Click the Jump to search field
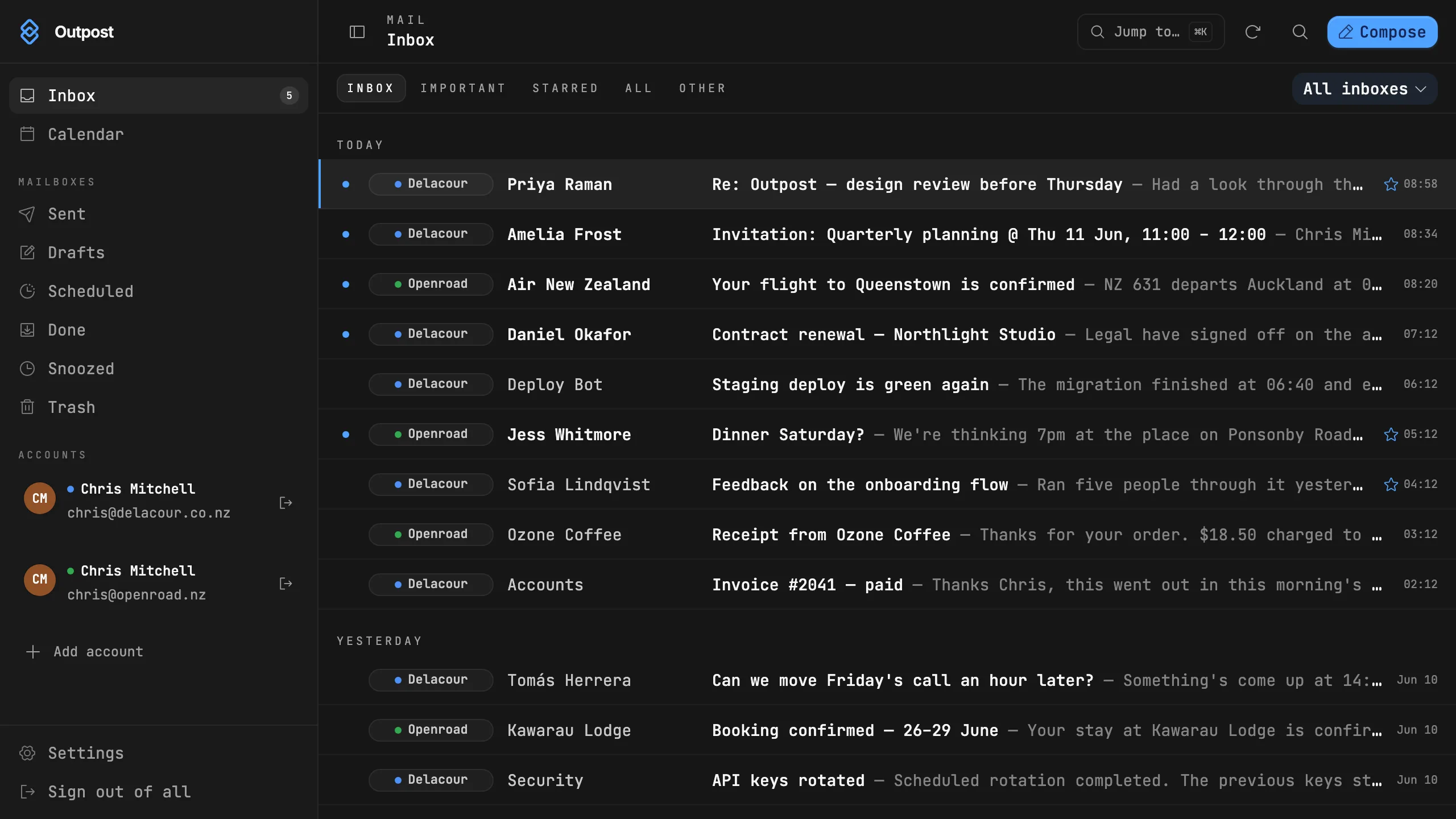This screenshot has height=819, width=1456. pyautogui.click(x=1151, y=32)
